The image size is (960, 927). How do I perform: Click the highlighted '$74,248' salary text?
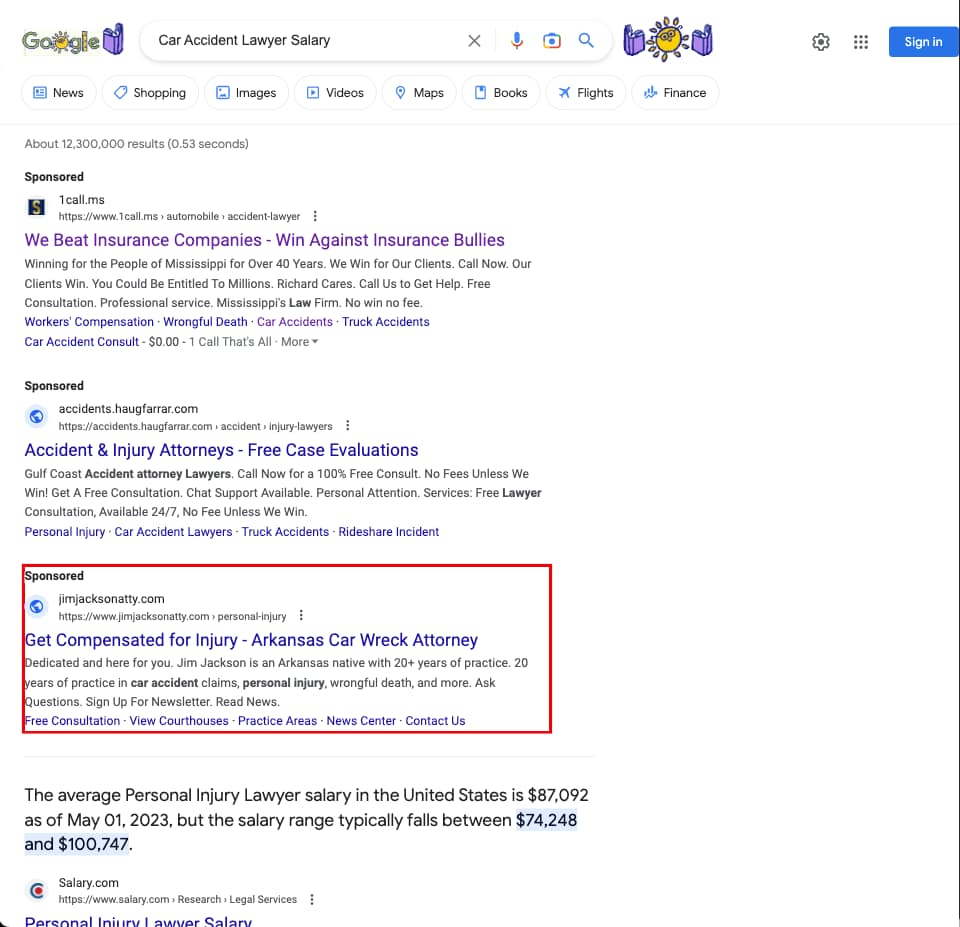[x=546, y=820]
